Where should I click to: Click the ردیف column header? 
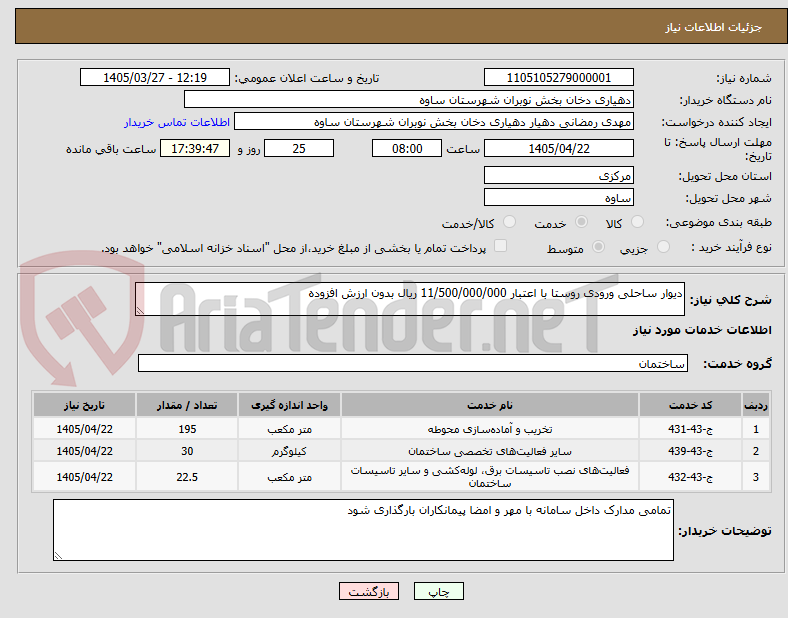pyautogui.click(x=756, y=405)
